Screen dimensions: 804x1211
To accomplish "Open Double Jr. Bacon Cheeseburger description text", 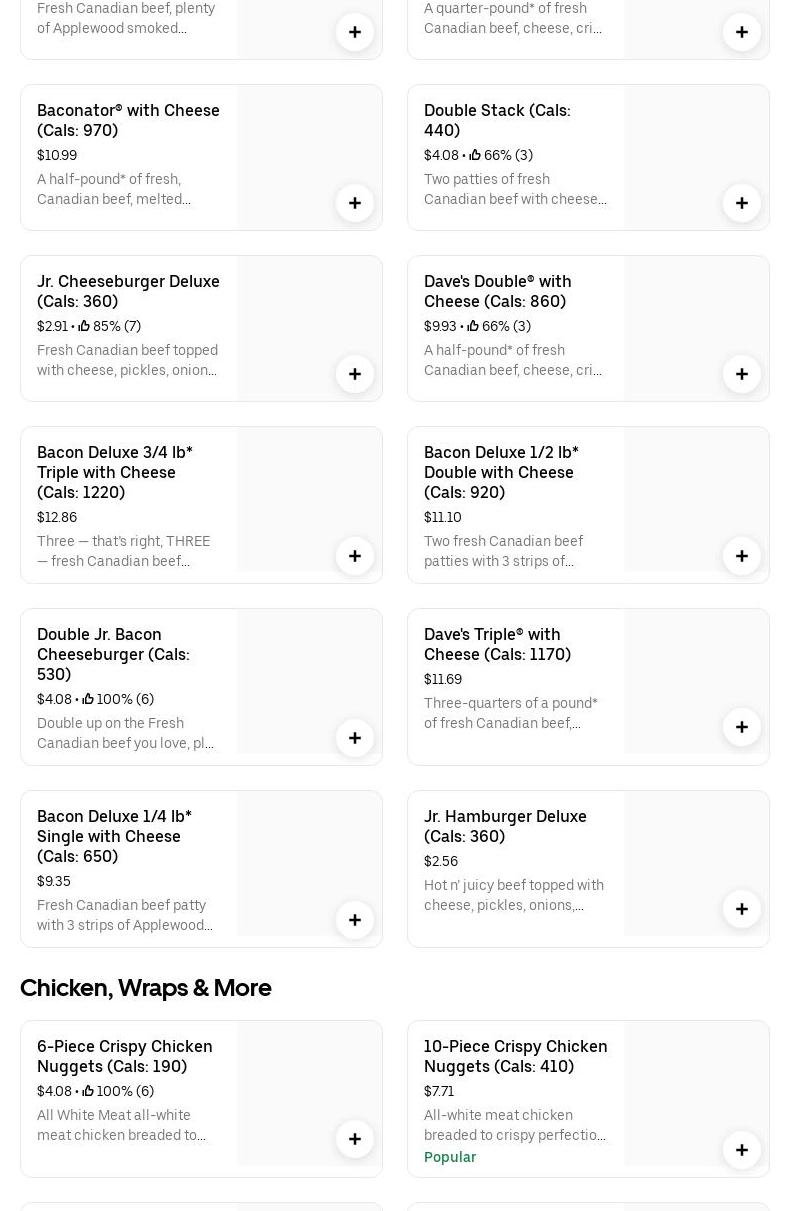I will tap(125, 733).
